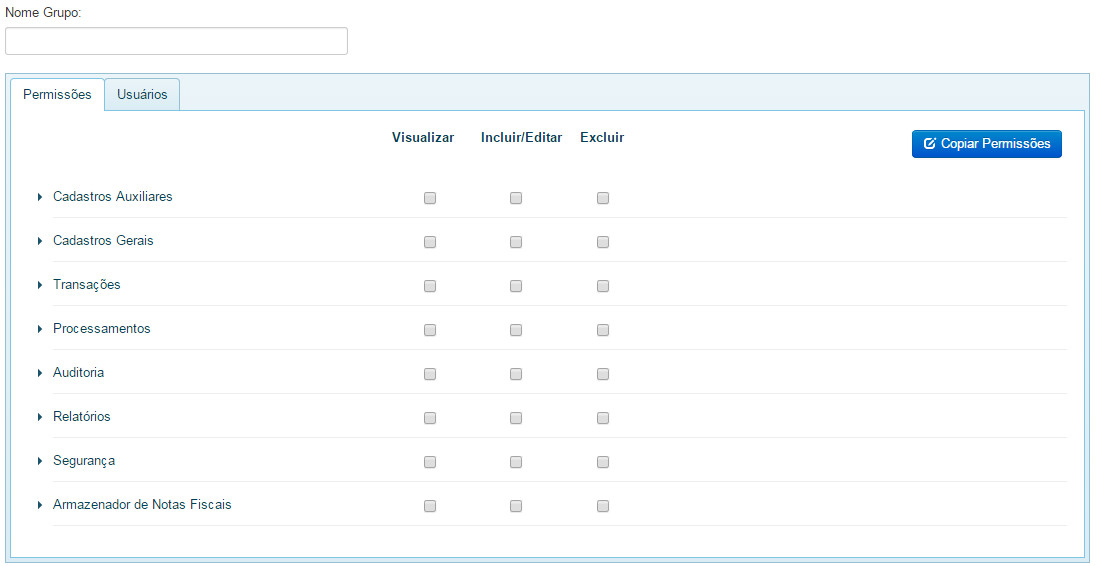Tick Excluir for Segurança

[603, 462]
